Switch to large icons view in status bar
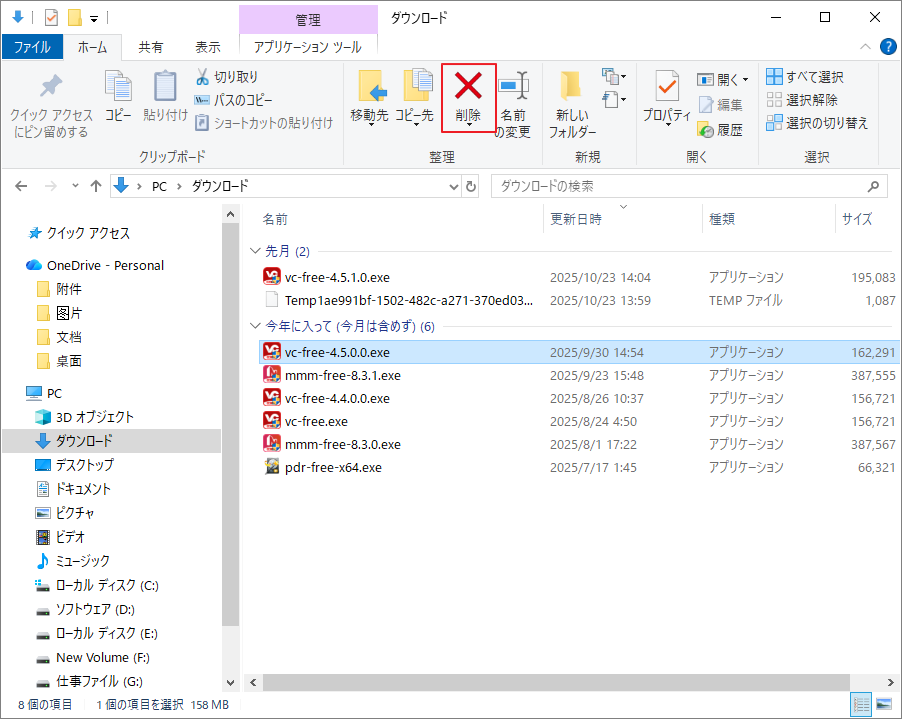This screenshot has height=719, width=902. 884,704
